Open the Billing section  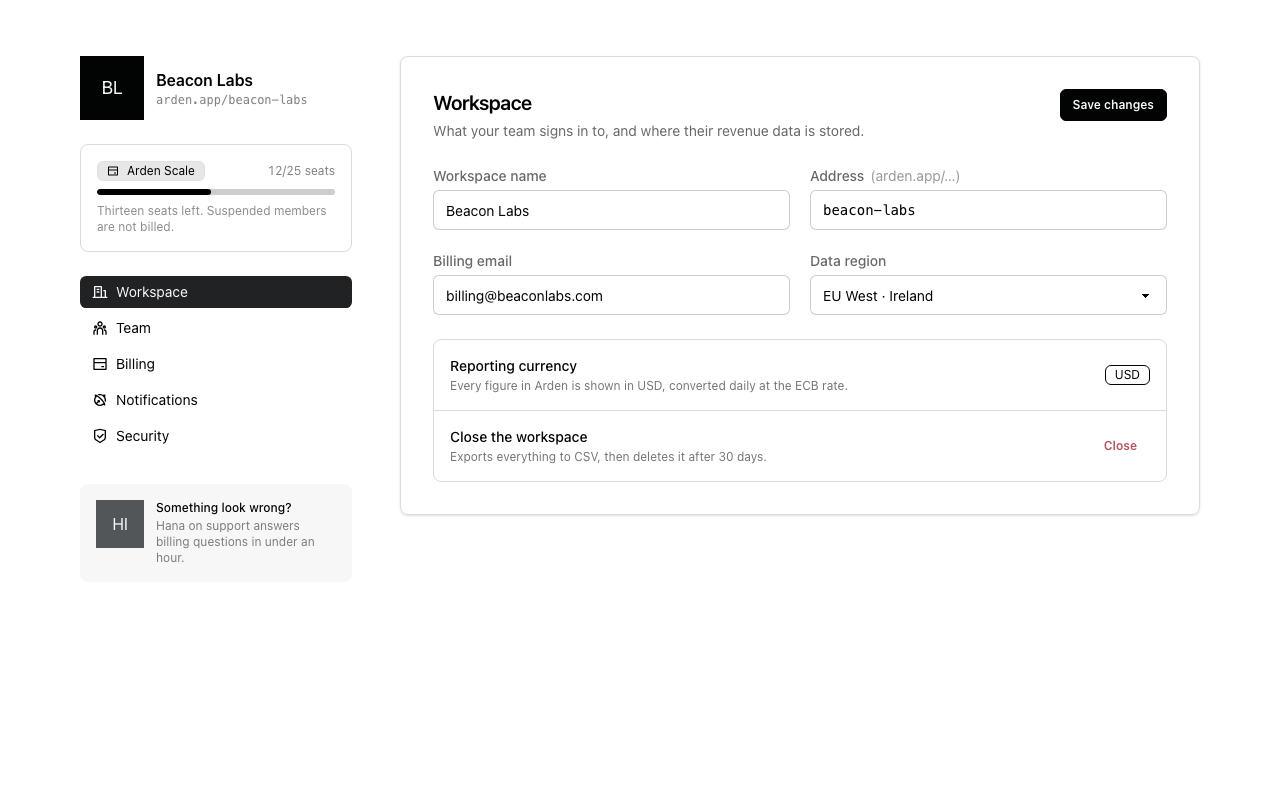(216, 364)
